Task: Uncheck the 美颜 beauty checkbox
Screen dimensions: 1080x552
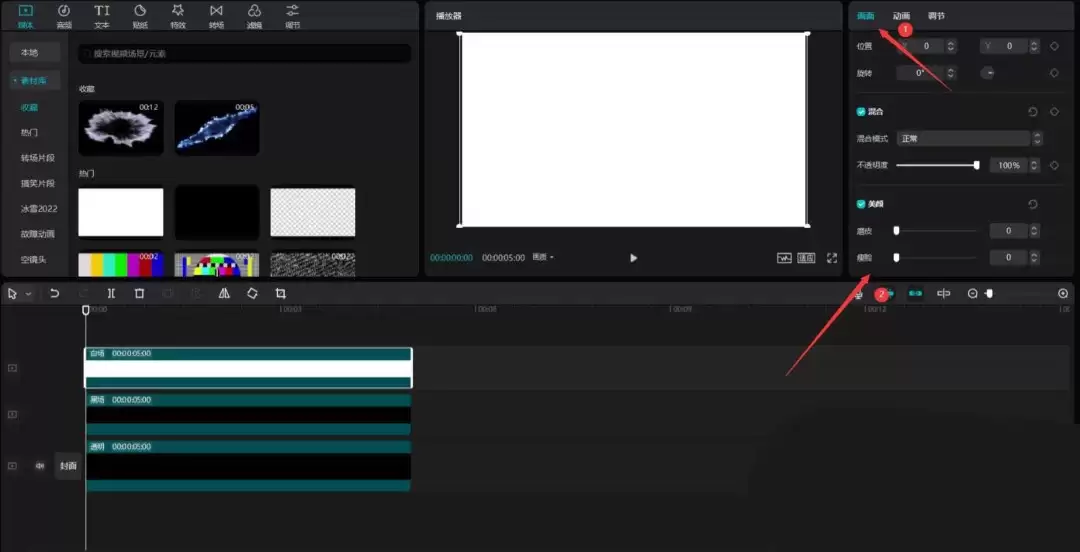Action: click(861, 204)
